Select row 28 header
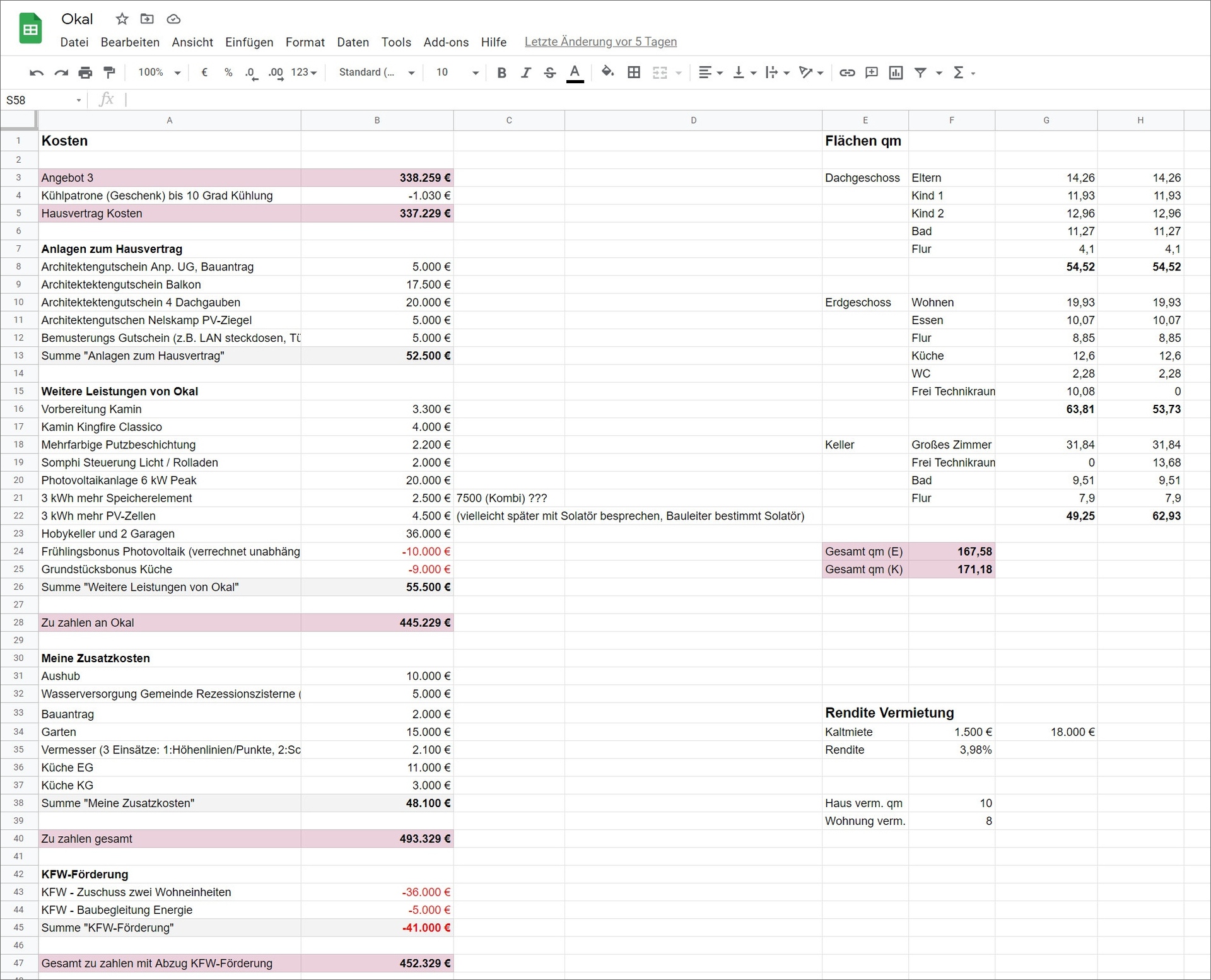 click(x=18, y=622)
